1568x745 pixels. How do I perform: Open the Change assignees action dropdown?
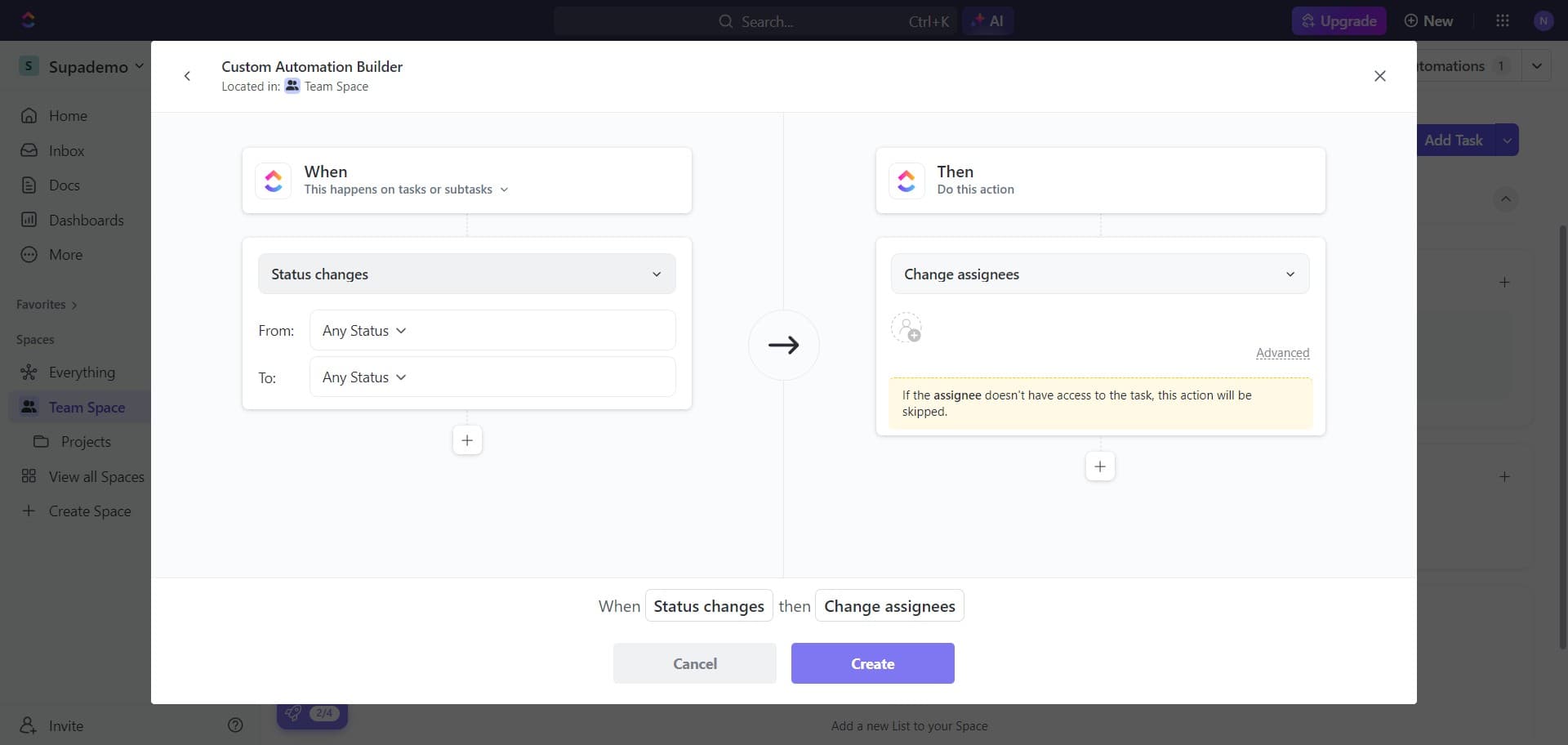pos(1099,274)
